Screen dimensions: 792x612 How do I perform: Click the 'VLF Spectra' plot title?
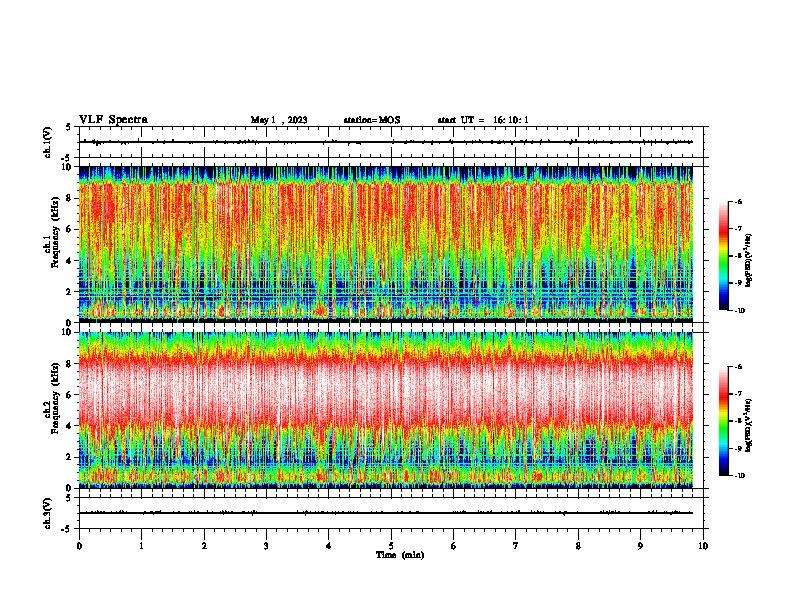pos(113,120)
